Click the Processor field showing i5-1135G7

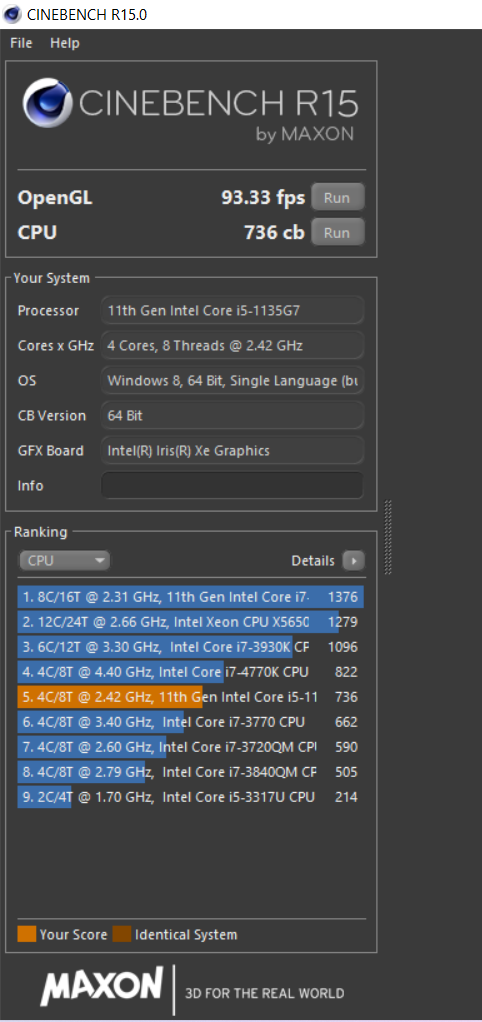233,310
